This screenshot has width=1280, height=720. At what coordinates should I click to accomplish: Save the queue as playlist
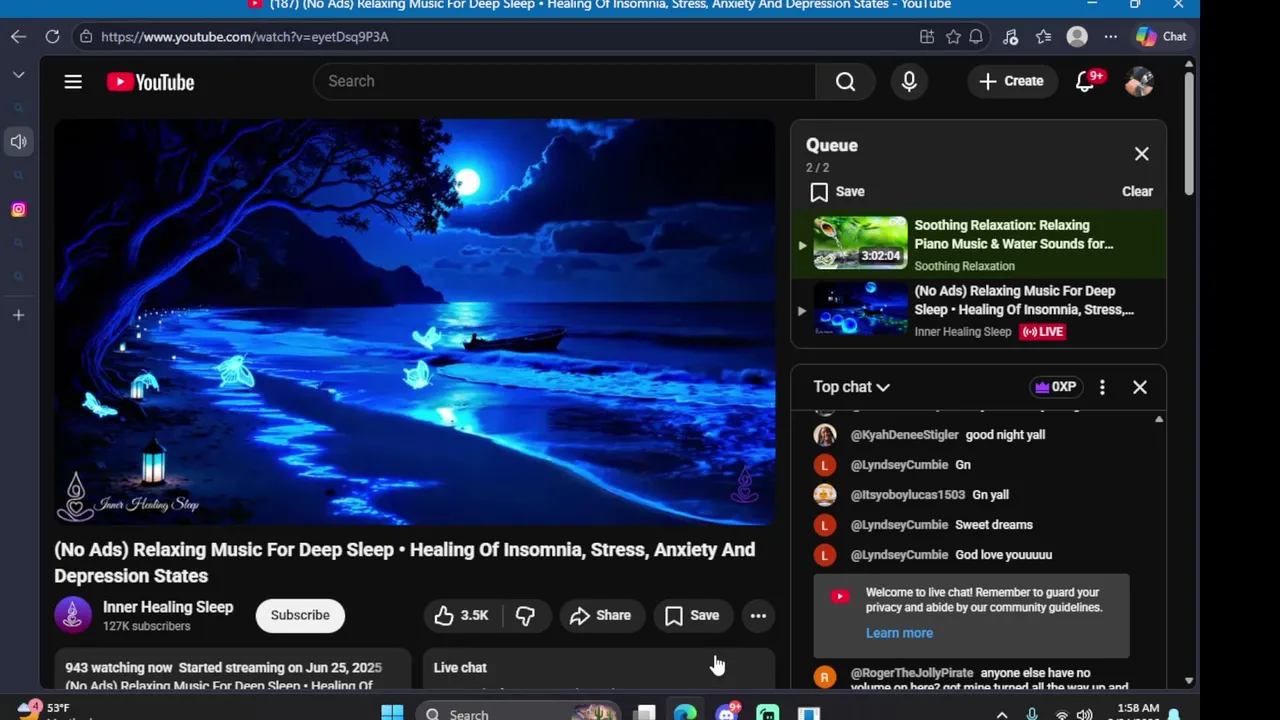[x=838, y=191]
